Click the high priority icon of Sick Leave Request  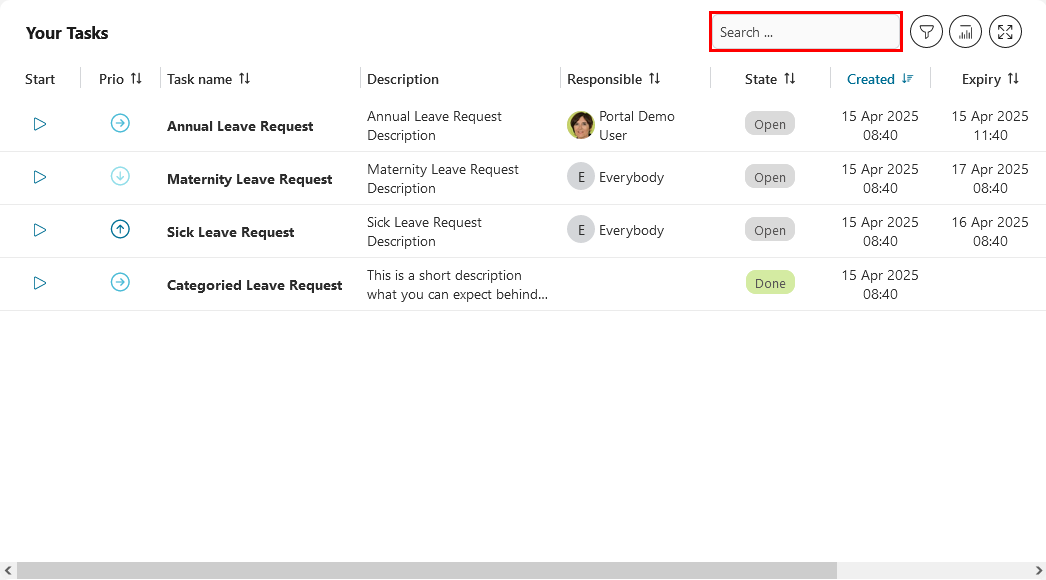point(120,230)
